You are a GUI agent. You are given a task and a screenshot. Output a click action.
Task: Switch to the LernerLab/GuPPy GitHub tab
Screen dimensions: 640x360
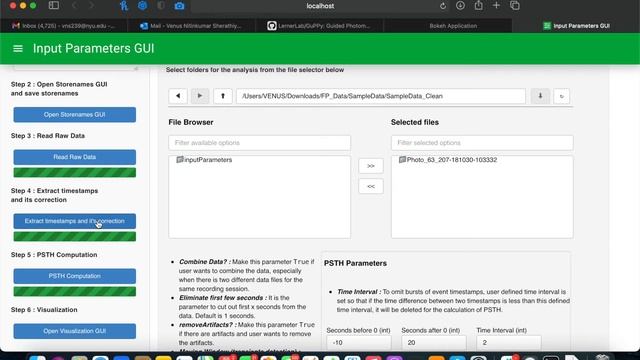click(320, 26)
